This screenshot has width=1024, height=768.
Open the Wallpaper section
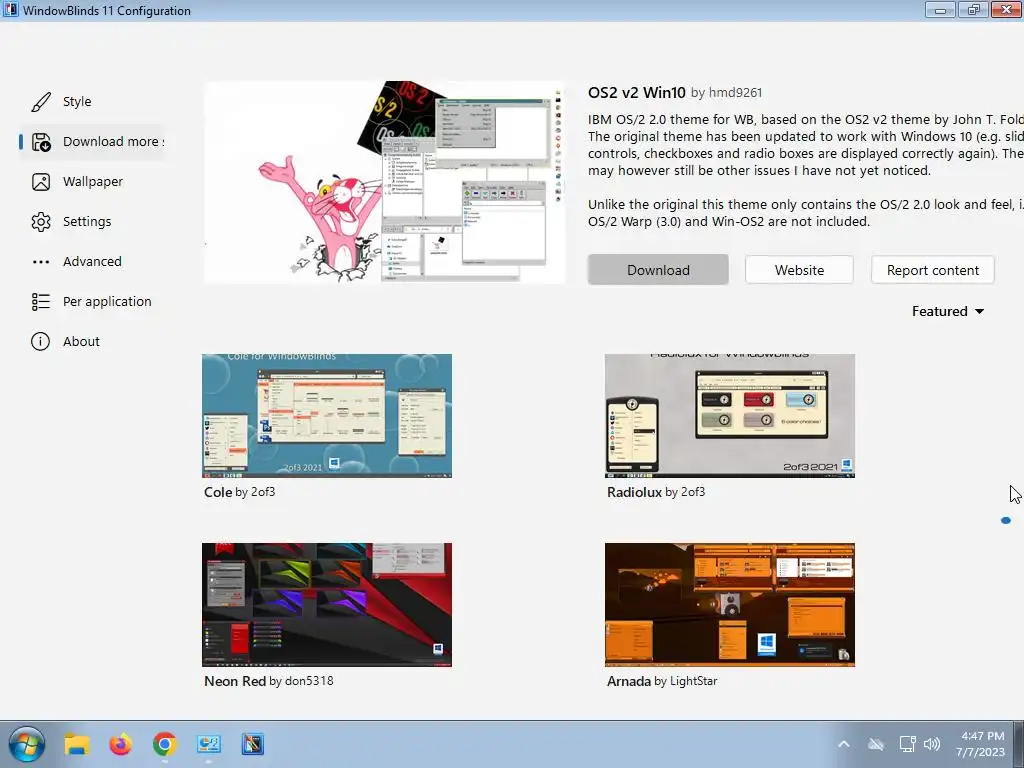[x=91, y=182]
